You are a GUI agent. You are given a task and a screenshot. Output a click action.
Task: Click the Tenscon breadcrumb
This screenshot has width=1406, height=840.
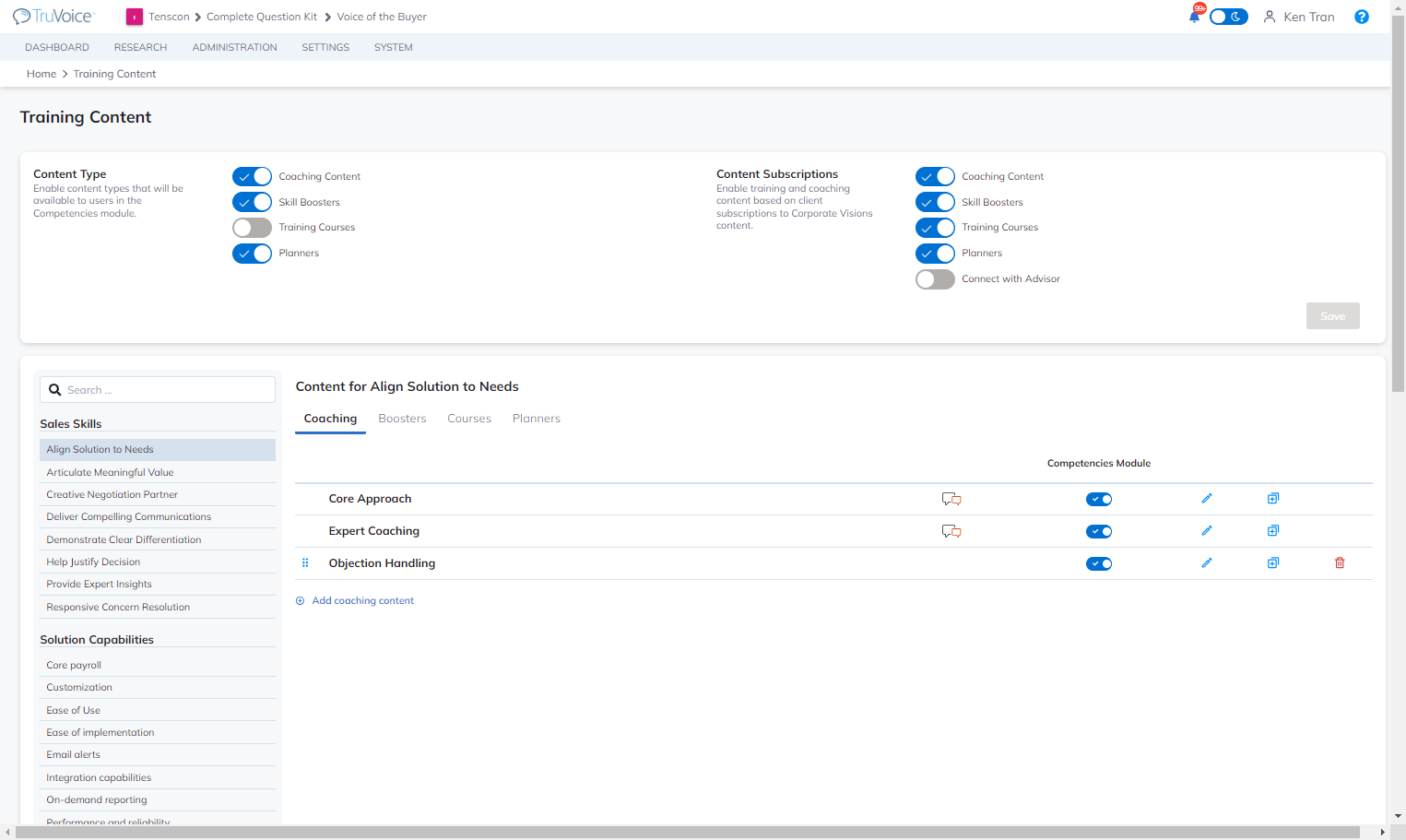(x=169, y=17)
